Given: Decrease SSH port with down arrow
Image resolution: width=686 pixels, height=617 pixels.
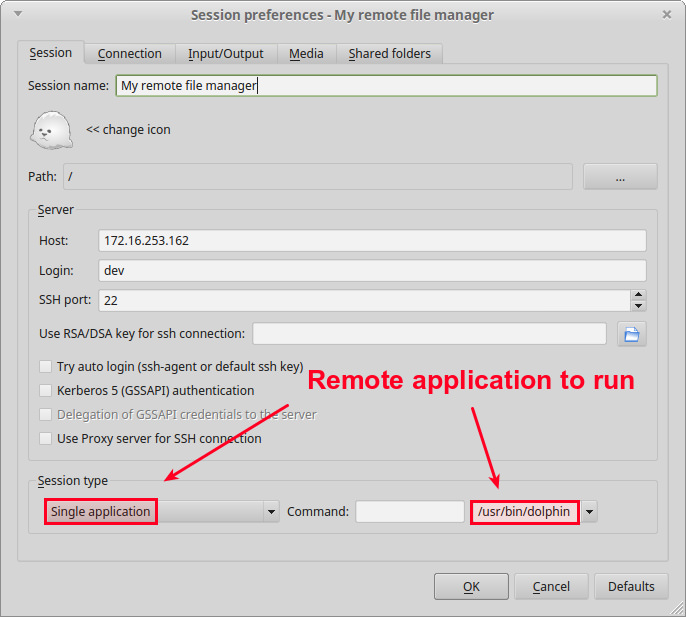Looking at the screenshot, I should coord(638,306).
